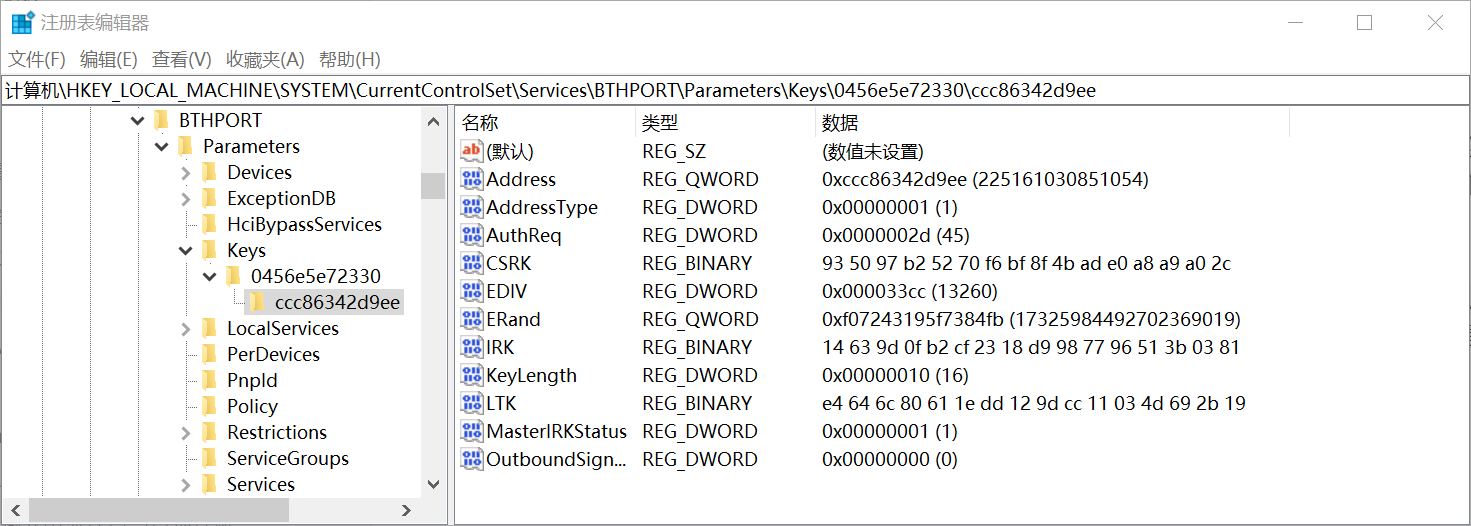Click the tree pane vertical scrollbar down arrow

point(433,484)
